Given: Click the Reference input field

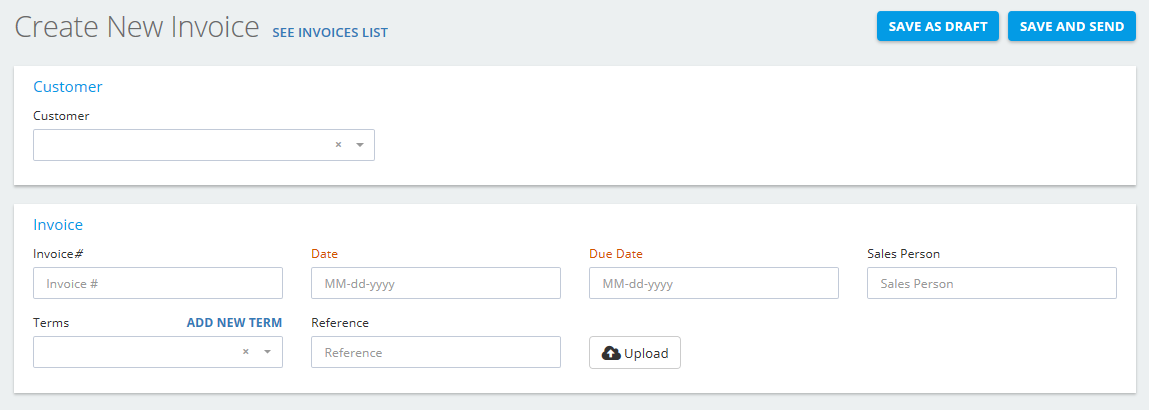Looking at the screenshot, I should point(436,352).
